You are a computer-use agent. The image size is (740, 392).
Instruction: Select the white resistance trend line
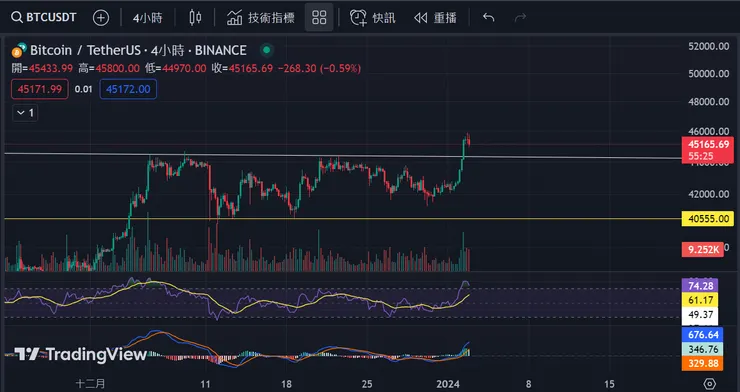coord(343,156)
